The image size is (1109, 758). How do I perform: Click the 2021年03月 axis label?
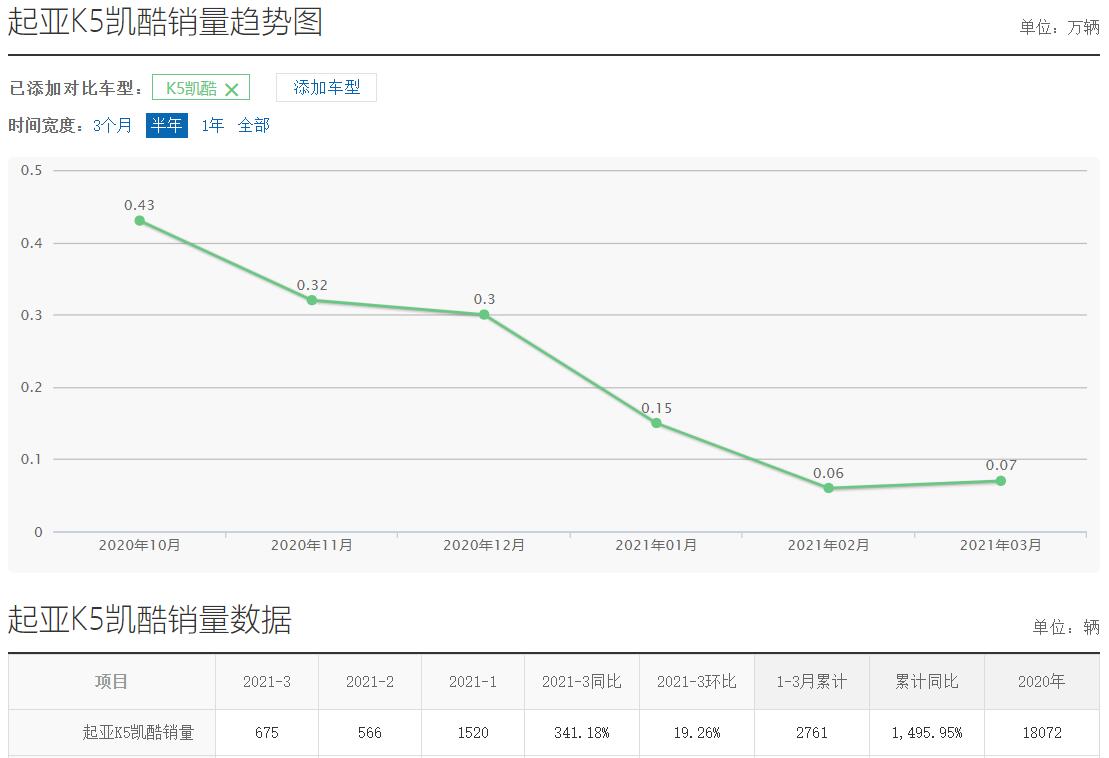pyautogui.click(x=1001, y=545)
